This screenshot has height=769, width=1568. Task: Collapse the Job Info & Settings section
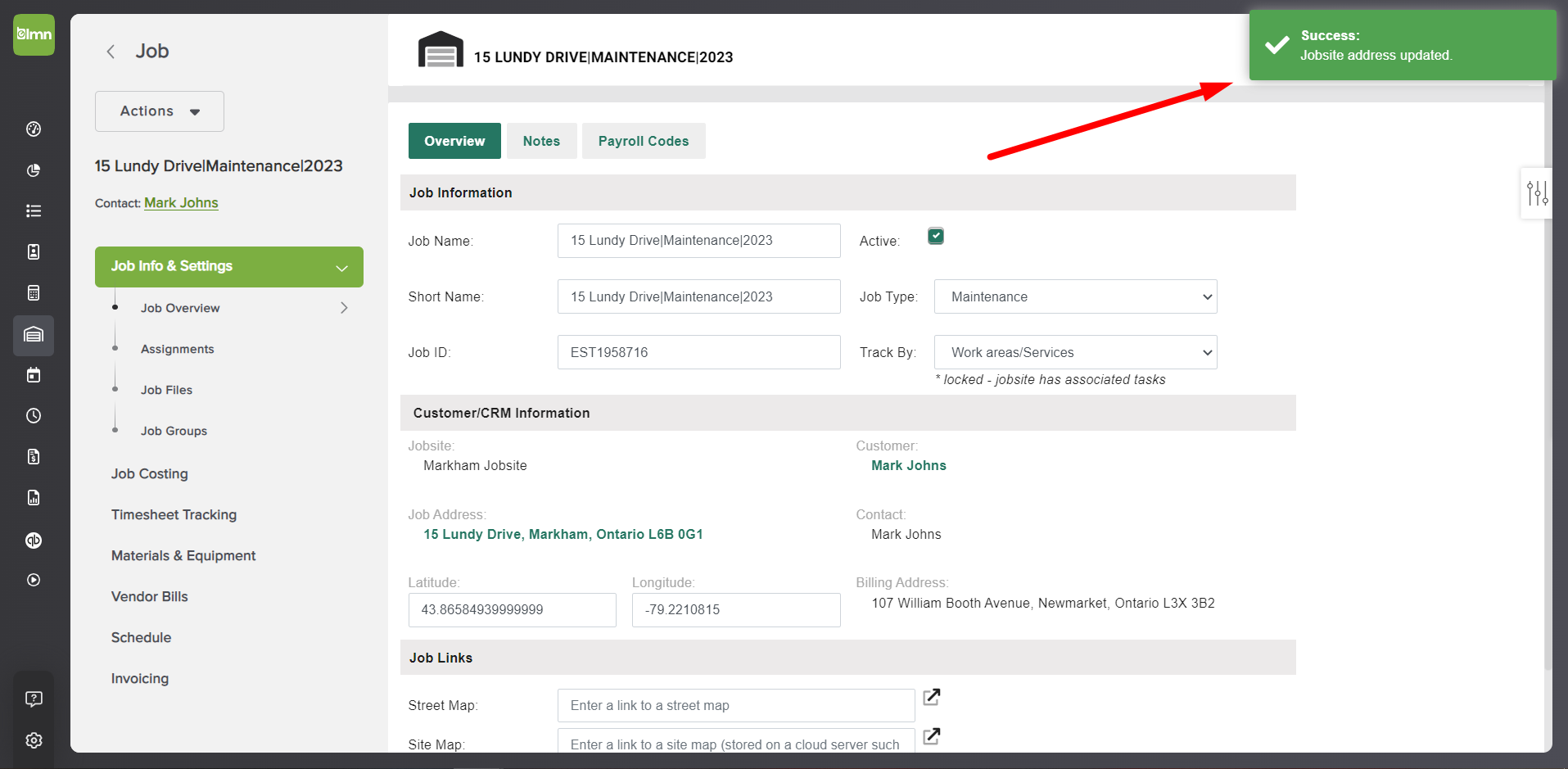pyautogui.click(x=229, y=267)
